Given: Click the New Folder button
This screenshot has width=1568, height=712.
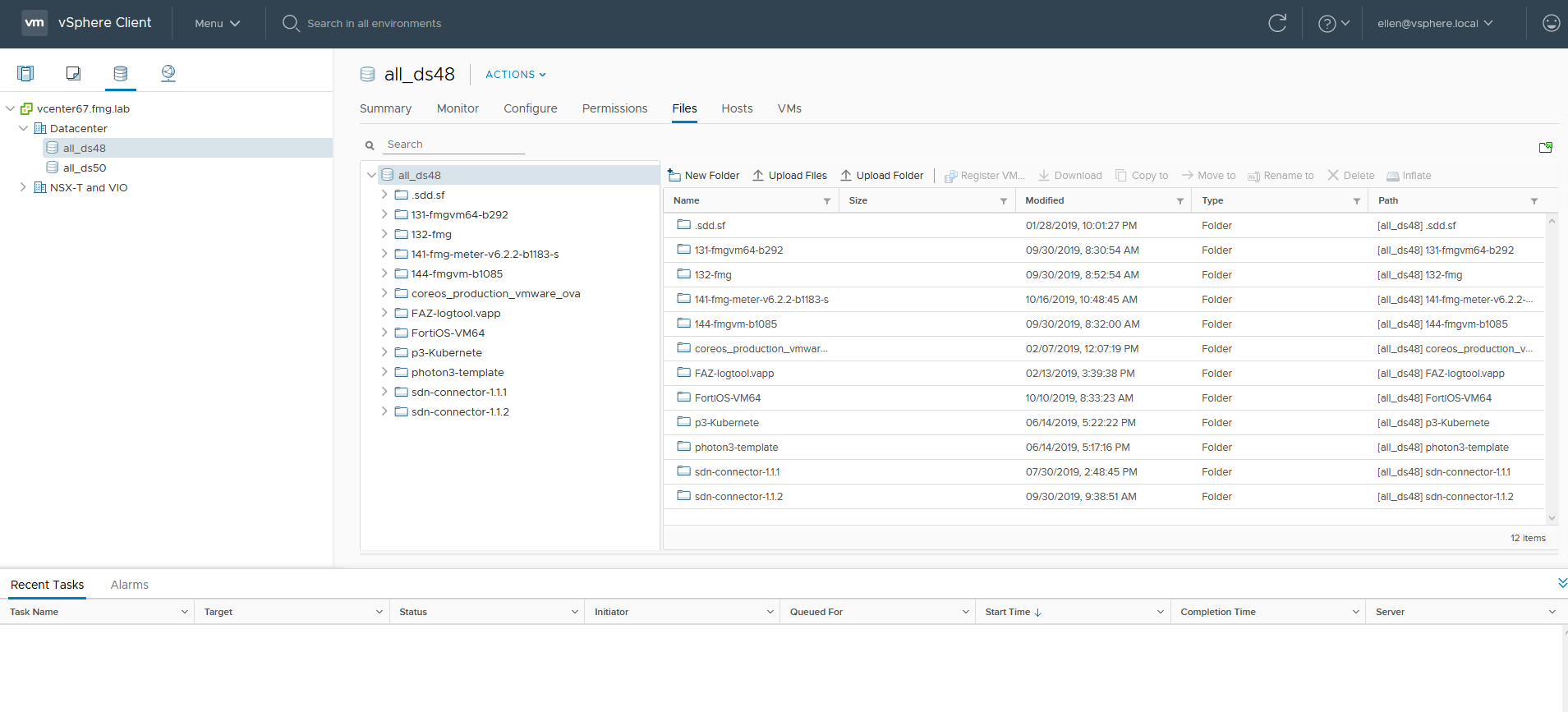Looking at the screenshot, I should 704,176.
